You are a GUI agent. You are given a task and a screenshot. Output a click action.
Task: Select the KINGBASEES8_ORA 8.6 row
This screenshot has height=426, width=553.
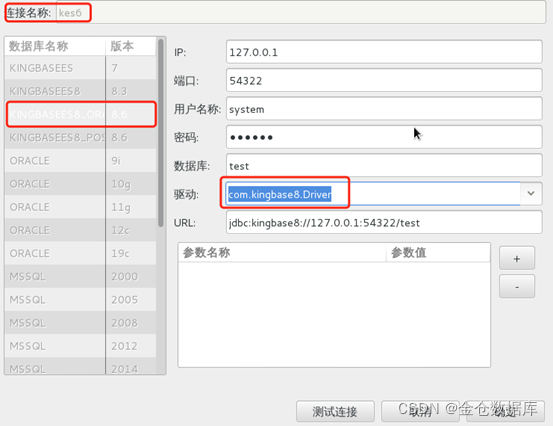[80, 114]
